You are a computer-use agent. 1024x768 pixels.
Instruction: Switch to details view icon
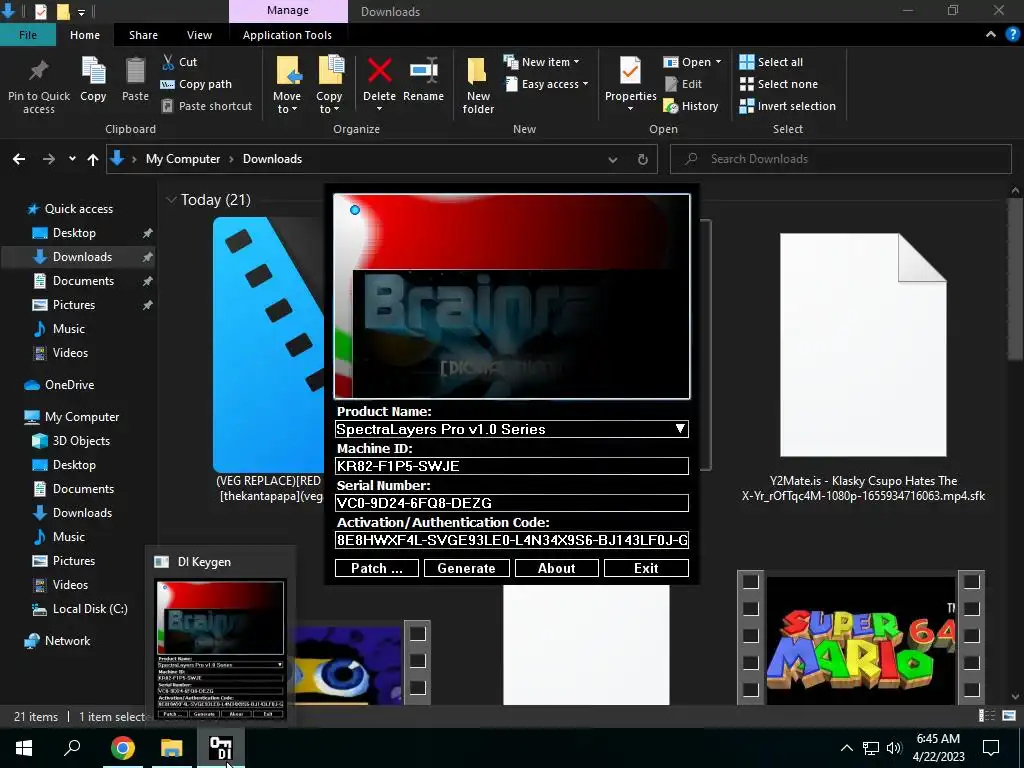pos(987,716)
